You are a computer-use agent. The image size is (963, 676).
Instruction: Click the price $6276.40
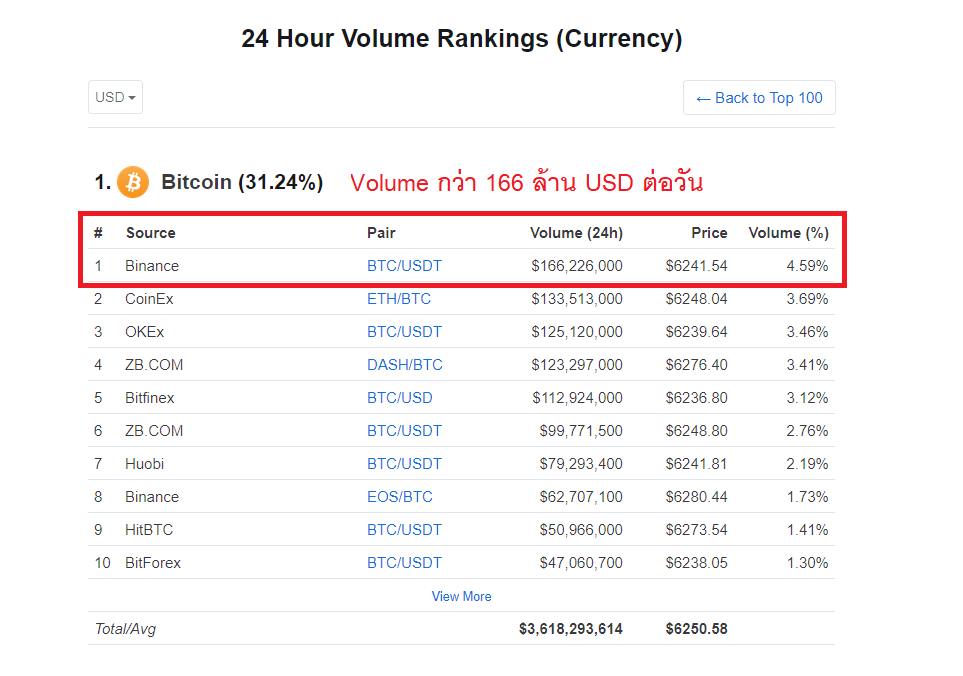coord(696,365)
